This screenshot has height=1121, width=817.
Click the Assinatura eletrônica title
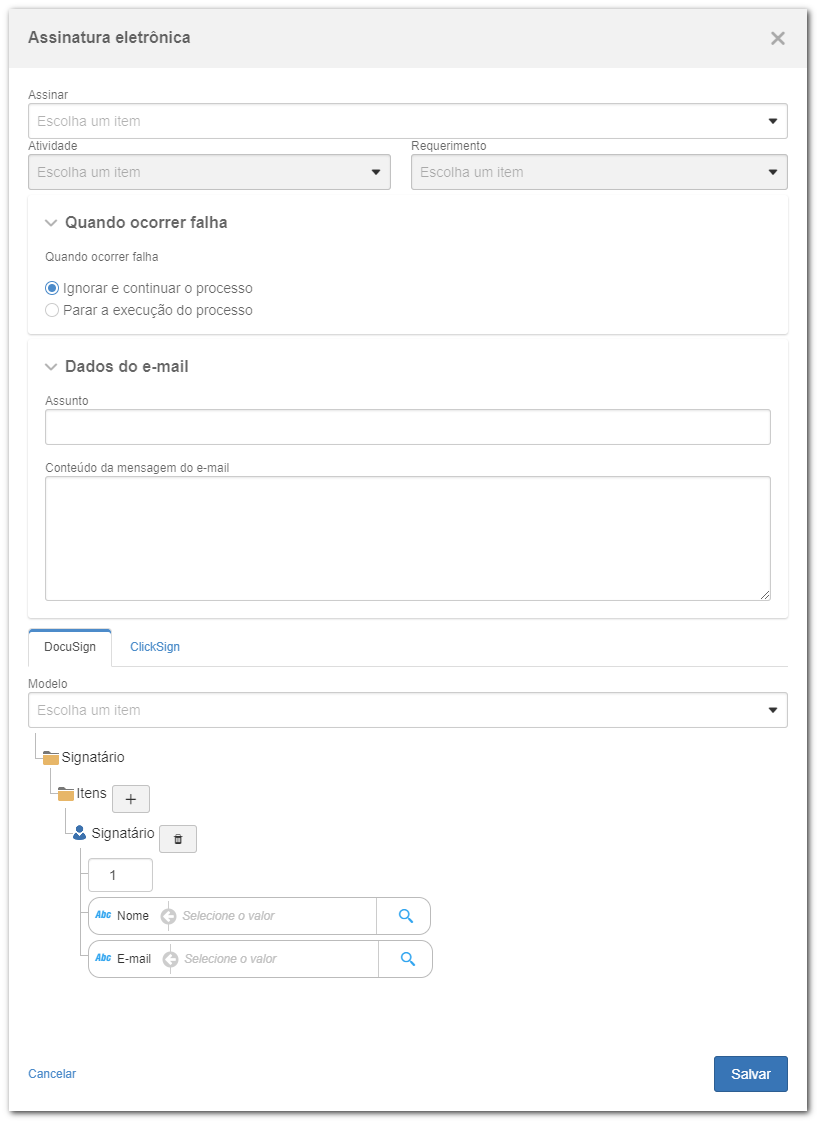click(109, 37)
